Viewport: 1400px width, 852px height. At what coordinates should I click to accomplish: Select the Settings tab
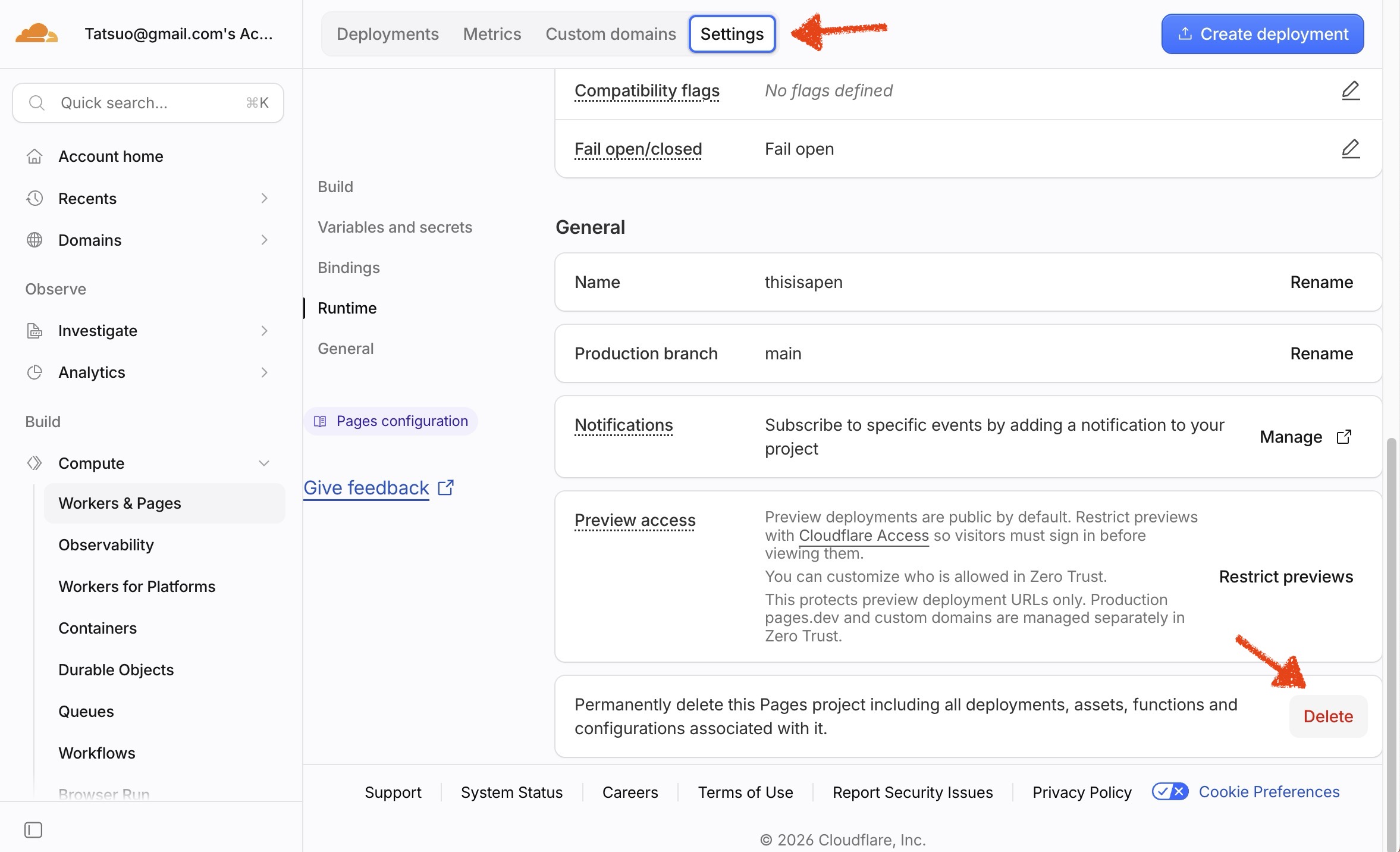point(732,34)
